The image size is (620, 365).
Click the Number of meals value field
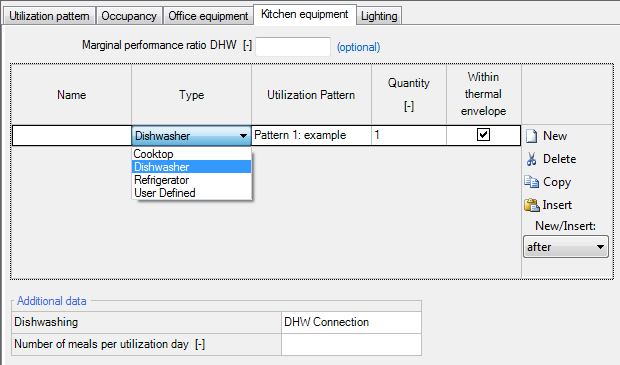click(351, 344)
